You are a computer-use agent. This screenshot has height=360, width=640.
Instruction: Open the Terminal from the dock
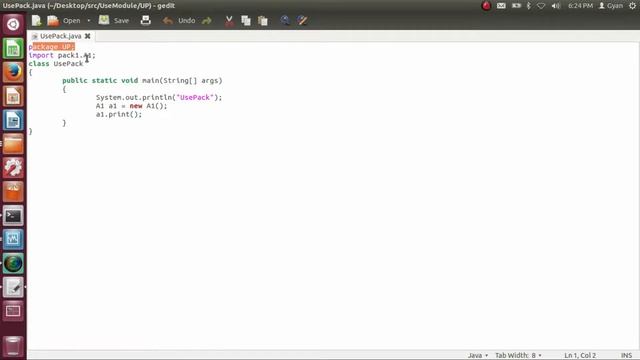click(x=13, y=216)
